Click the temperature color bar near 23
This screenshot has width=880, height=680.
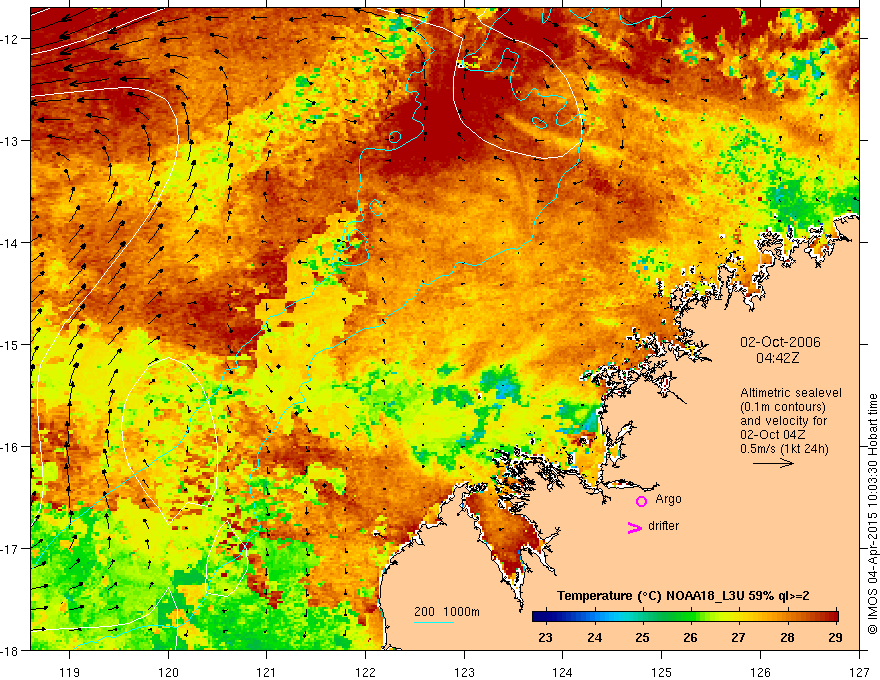coord(546,617)
